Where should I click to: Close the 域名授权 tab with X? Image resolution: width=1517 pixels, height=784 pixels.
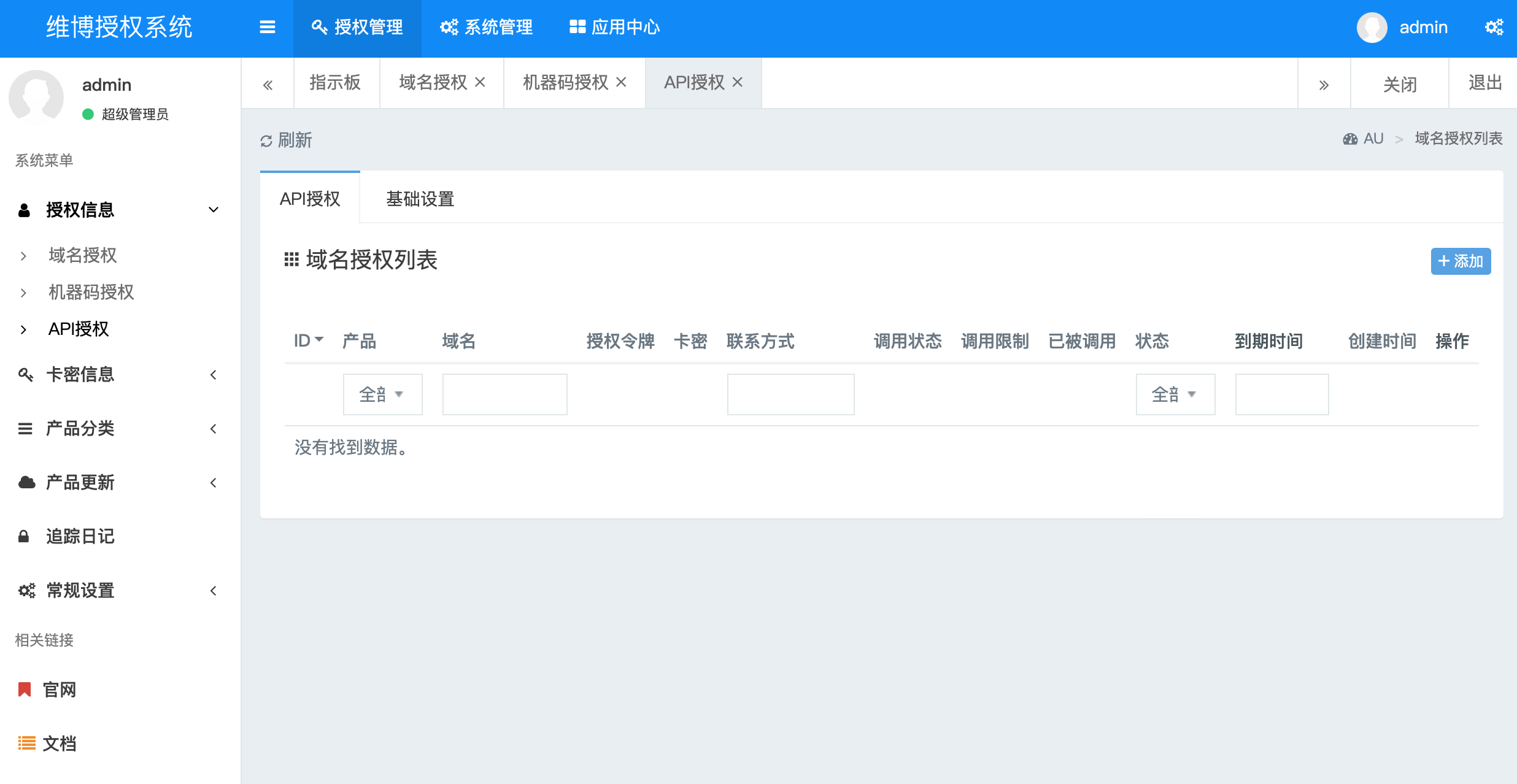(x=481, y=82)
